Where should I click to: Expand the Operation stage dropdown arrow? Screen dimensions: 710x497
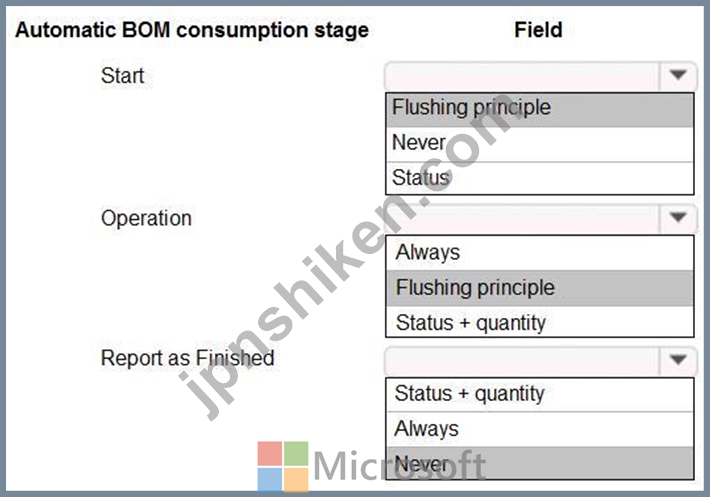click(677, 218)
